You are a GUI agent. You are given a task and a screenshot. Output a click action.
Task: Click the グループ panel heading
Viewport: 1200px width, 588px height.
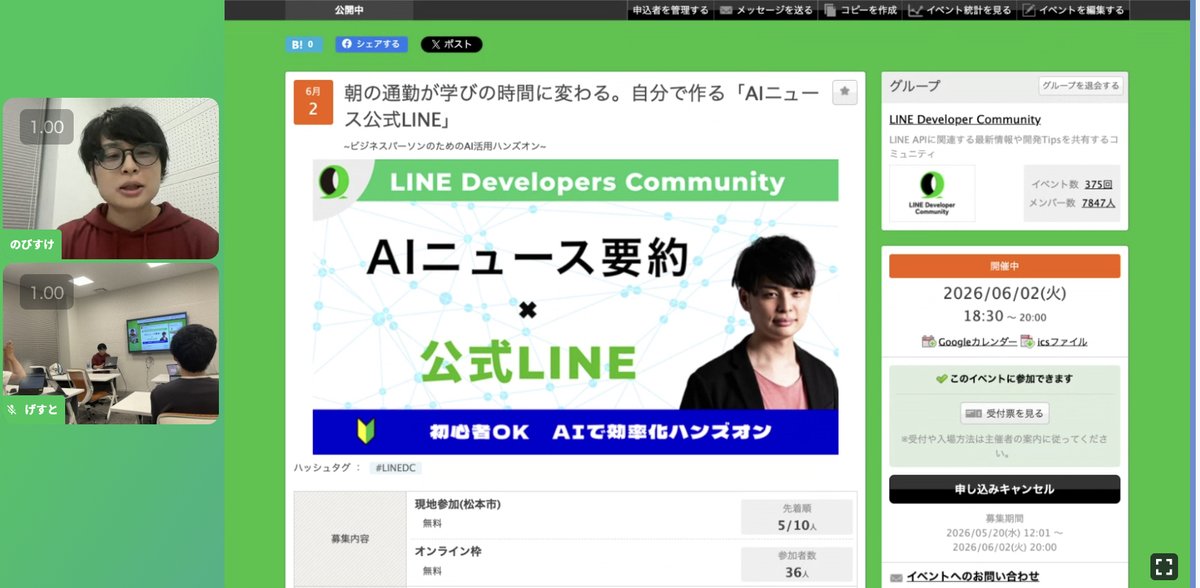pyautogui.click(x=915, y=86)
